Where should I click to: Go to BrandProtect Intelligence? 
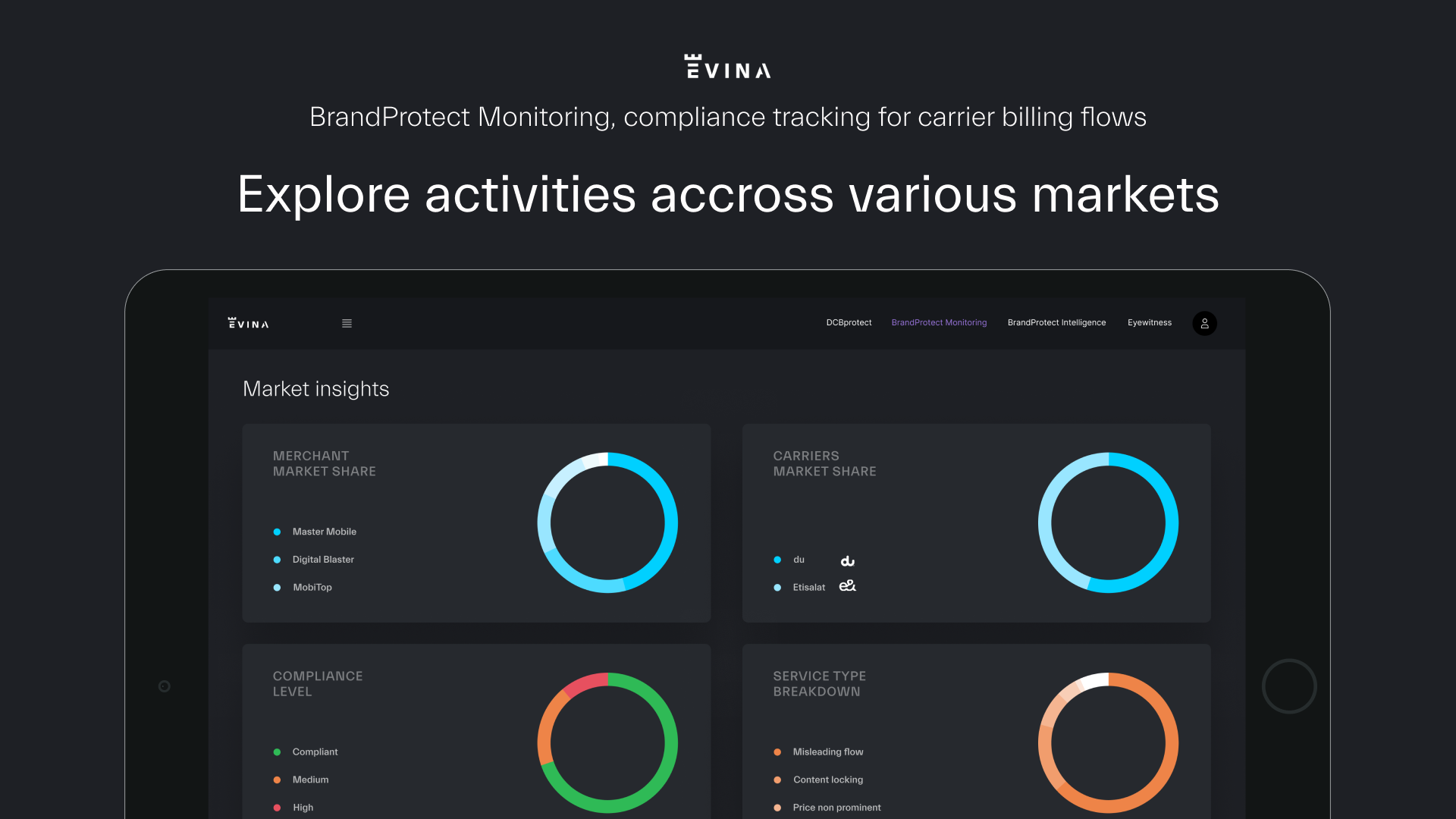[1056, 323]
